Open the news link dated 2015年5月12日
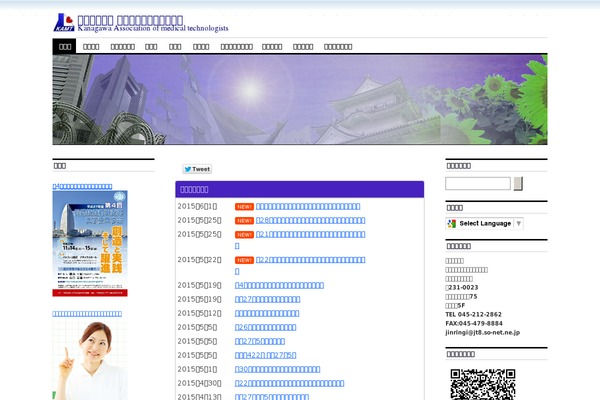This screenshot has height=400, width=600. pyautogui.click(x=267, y=313)
